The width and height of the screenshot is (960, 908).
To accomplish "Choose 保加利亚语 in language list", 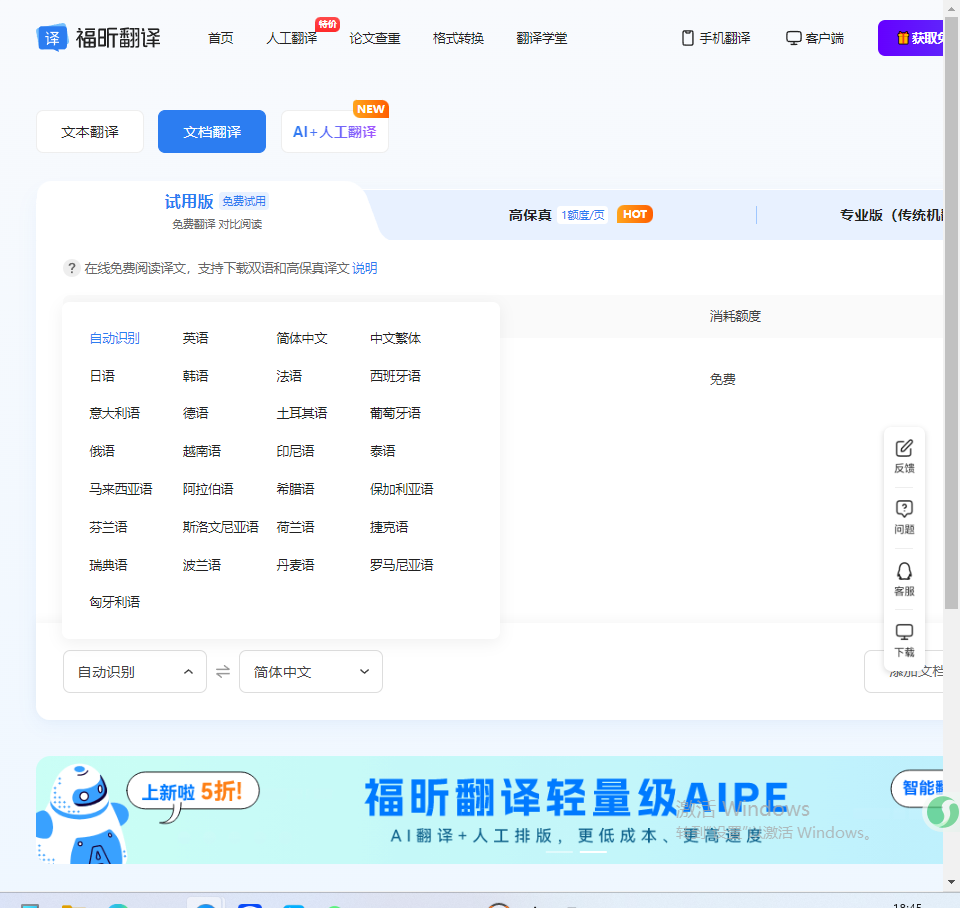I will 402,489.
